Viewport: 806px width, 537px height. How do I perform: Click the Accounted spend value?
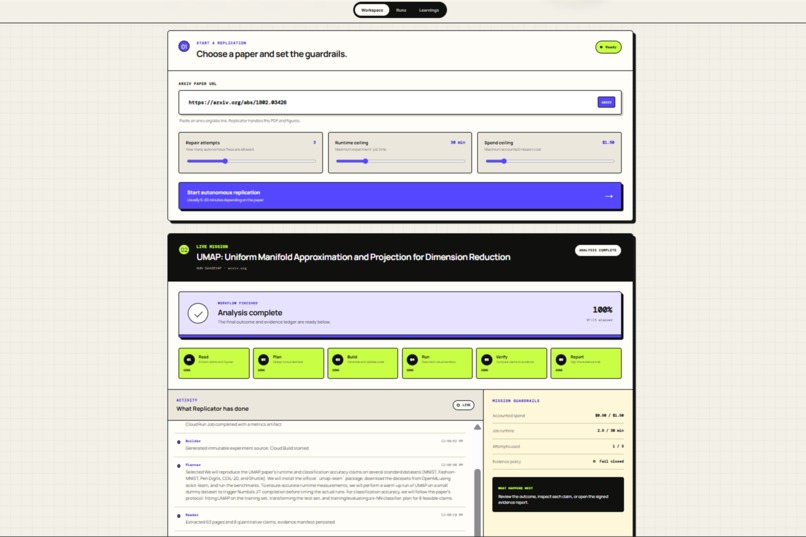point(609,415)
